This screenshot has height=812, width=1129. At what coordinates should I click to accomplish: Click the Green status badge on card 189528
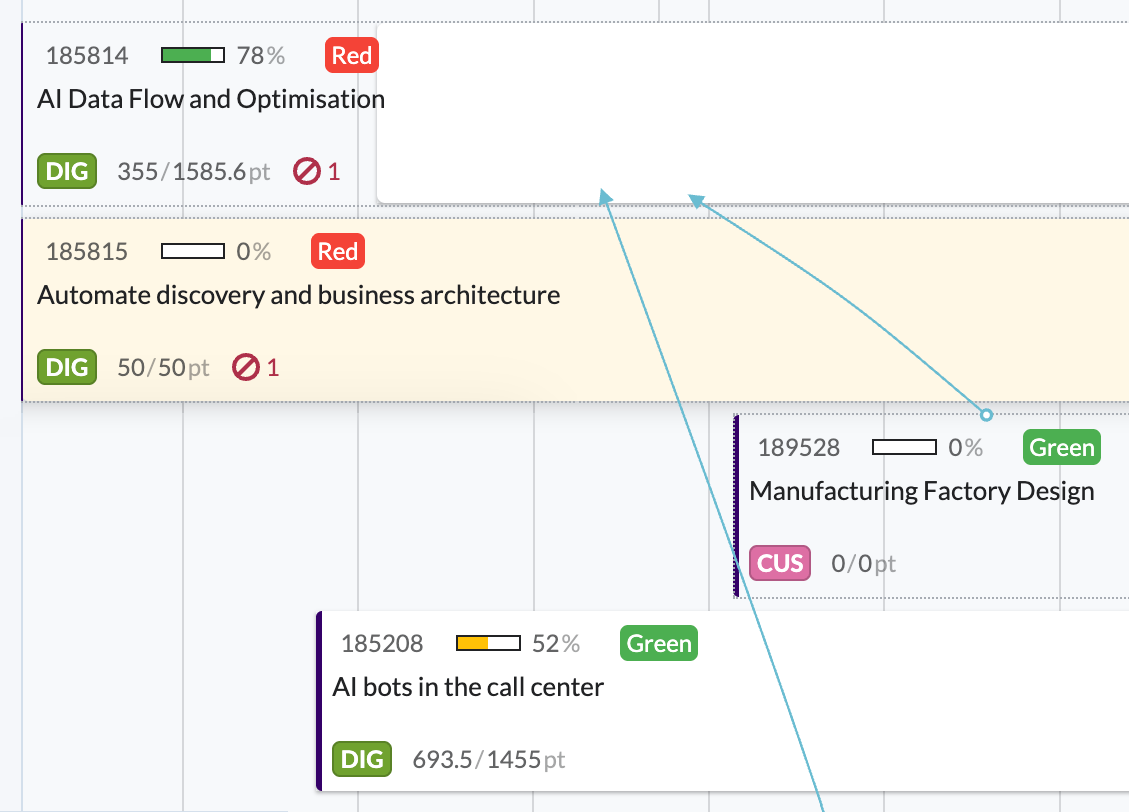tap(1061, 448)
